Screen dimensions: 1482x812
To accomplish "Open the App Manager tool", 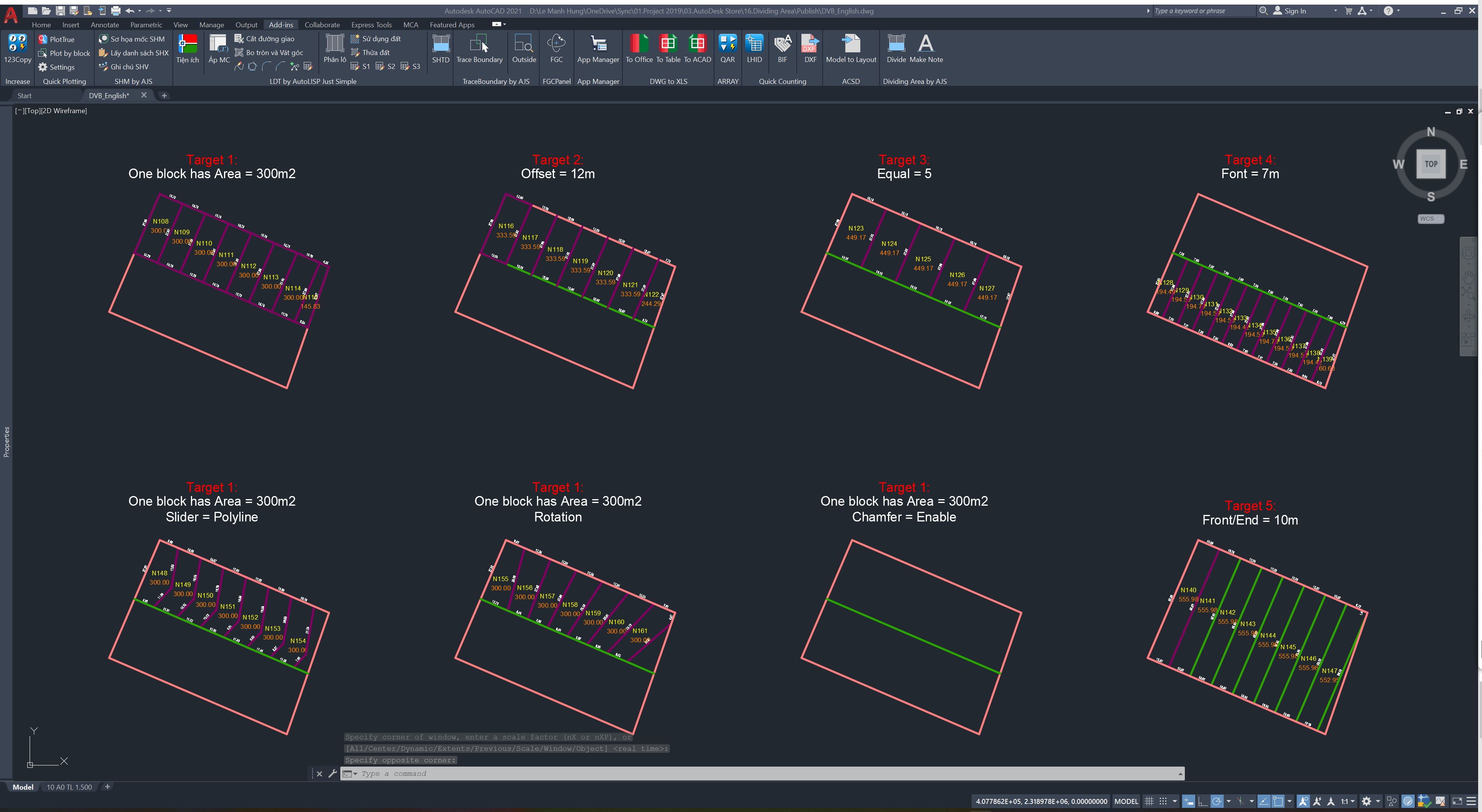I will [598, 44].
